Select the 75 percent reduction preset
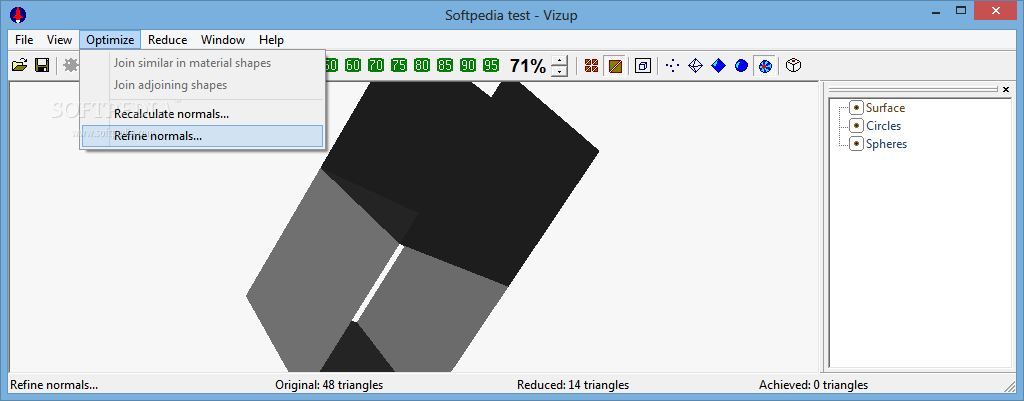1024x401 pixels. [398, 65]
